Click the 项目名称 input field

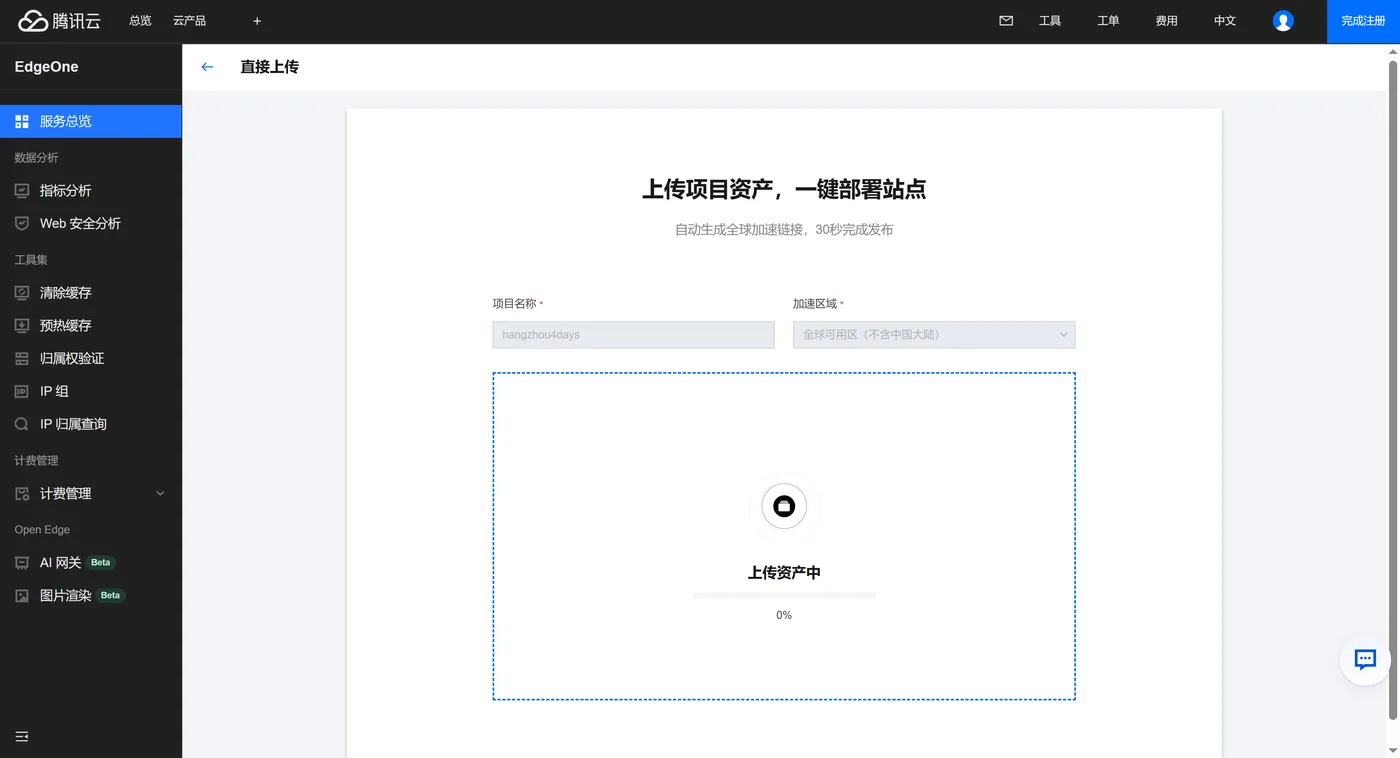pyautogui.click(x=633, y=334)
